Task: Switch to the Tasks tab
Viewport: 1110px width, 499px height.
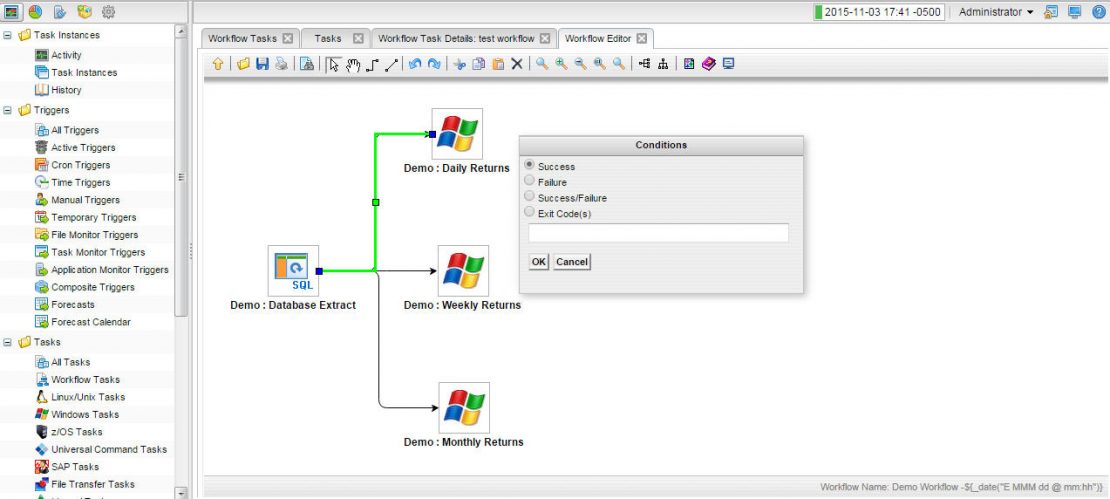Action: coord(328,38)
